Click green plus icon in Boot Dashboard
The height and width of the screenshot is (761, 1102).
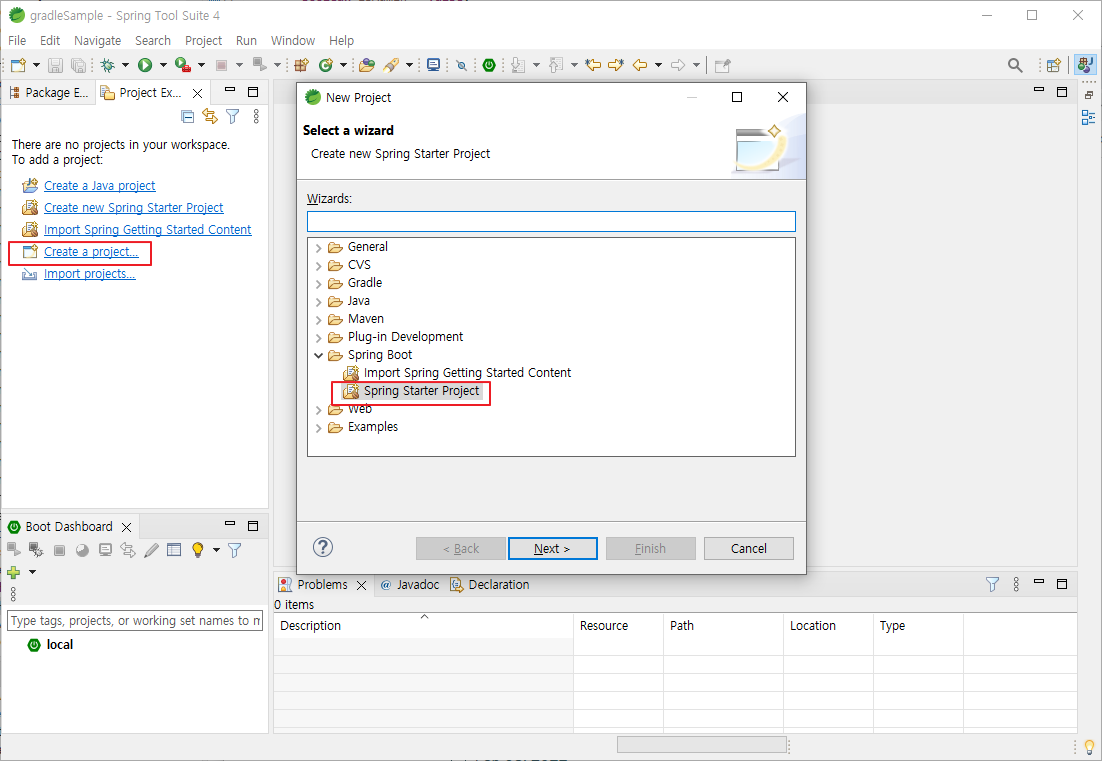pos(13,573)
